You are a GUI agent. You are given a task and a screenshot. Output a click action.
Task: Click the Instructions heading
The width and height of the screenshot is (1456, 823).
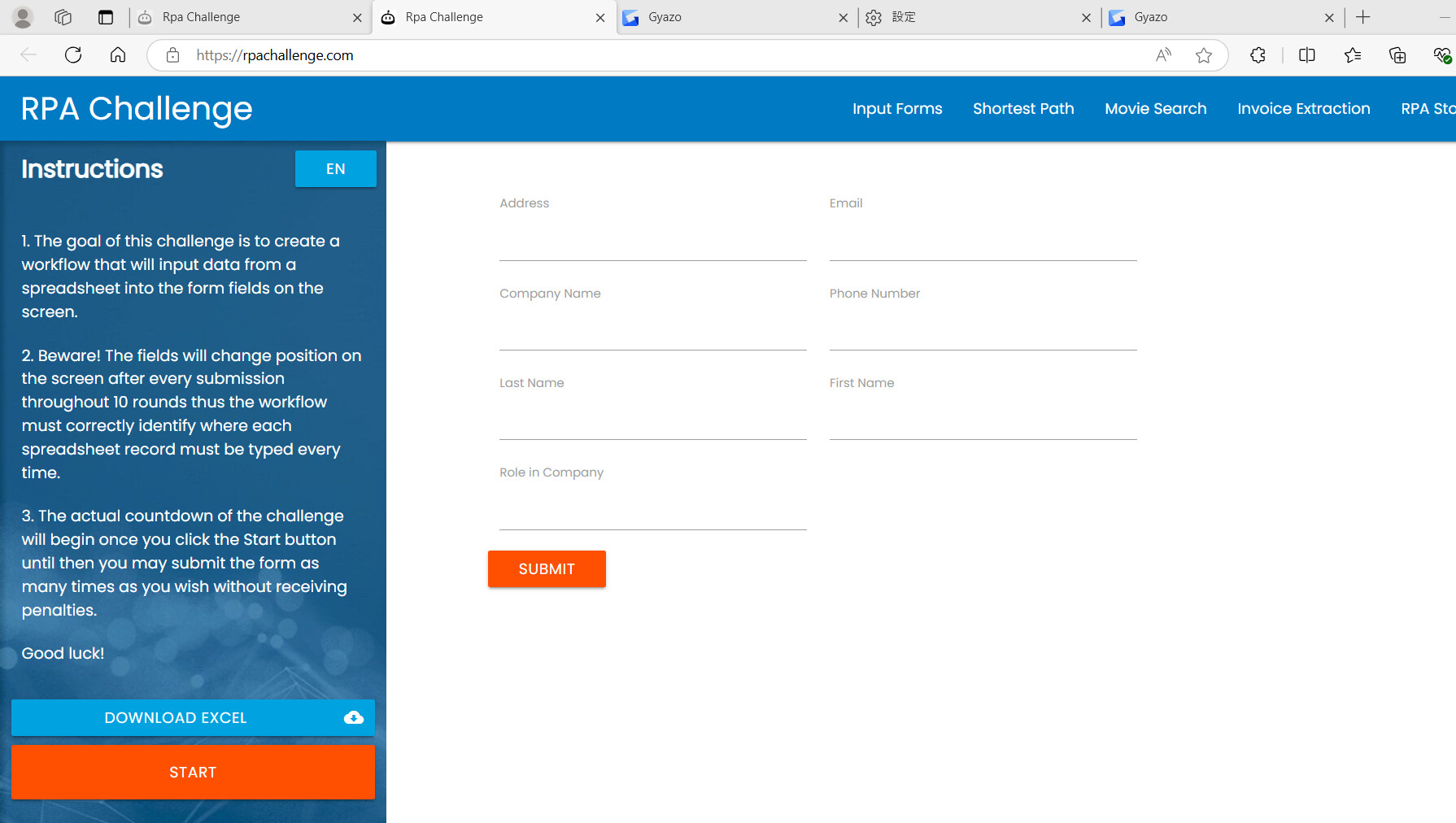(x=92, y=169)
